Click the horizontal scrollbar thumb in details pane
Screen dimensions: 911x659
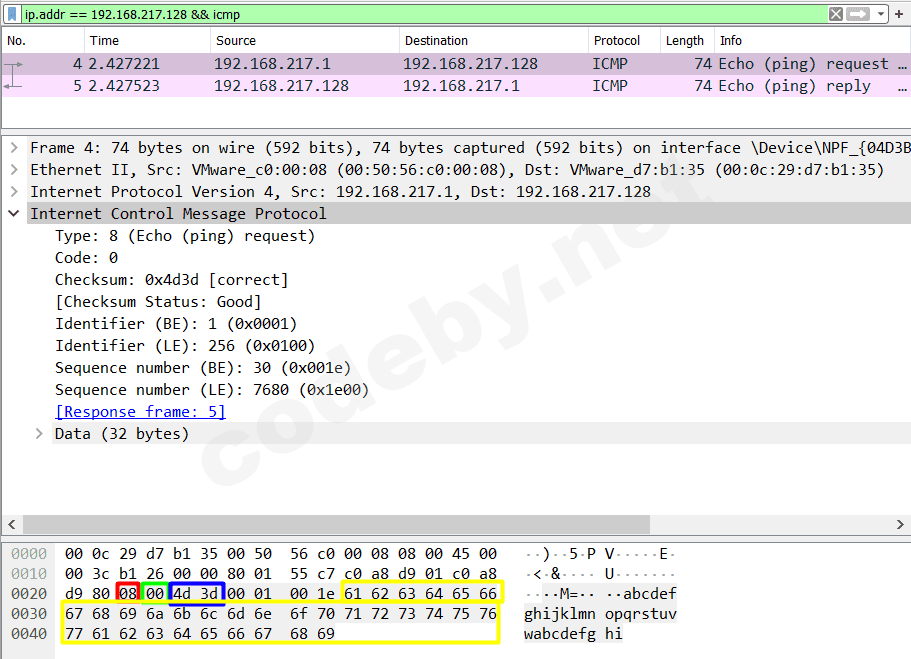point(336,524)
